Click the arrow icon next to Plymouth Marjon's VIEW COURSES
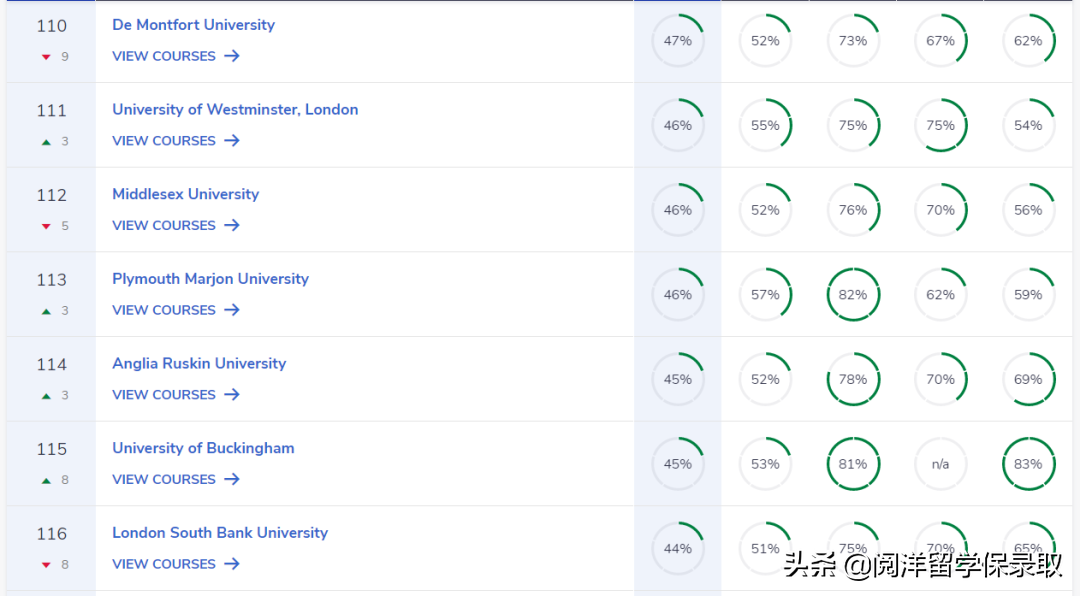This screenshot has height=596, width=1080. [x=232, y=310]
